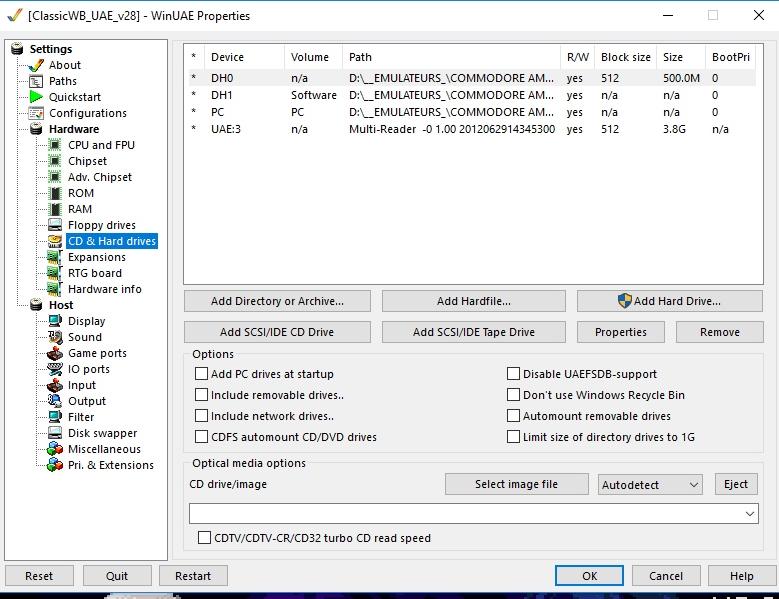The height and width of the screenshot is (599, 779).
Task: Click the RTG board card icon
Action: (54, 273)
